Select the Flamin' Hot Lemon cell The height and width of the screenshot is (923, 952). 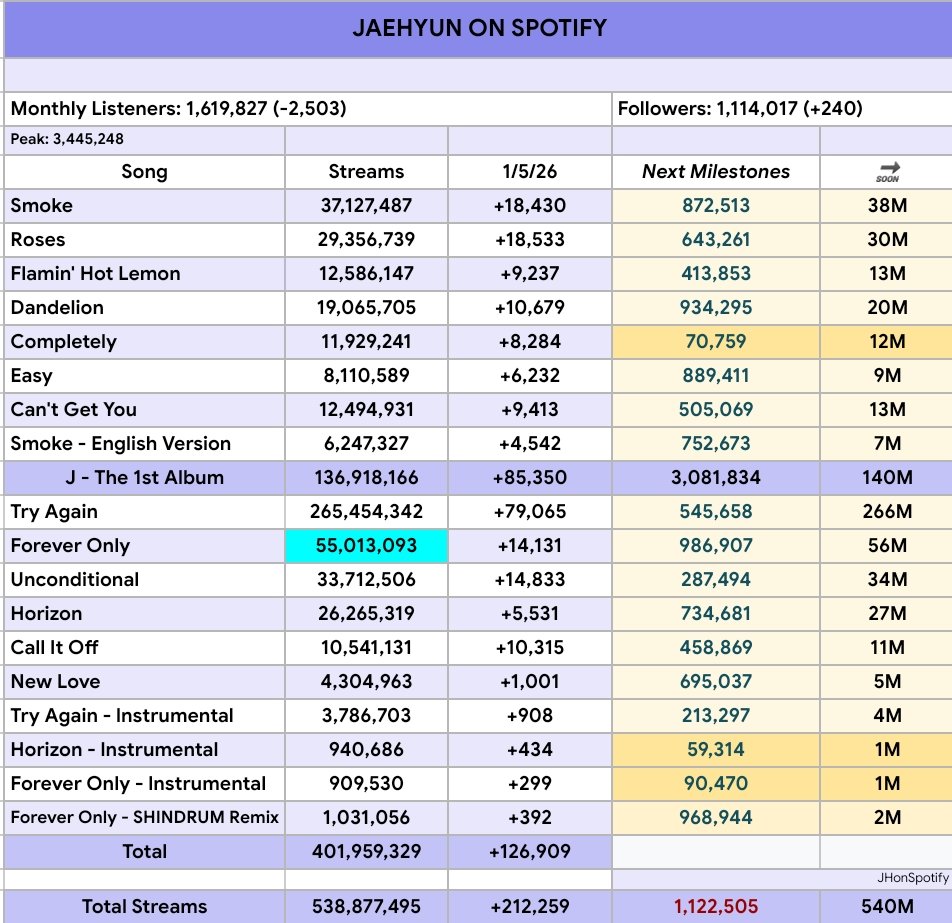[x=144, y=274]
